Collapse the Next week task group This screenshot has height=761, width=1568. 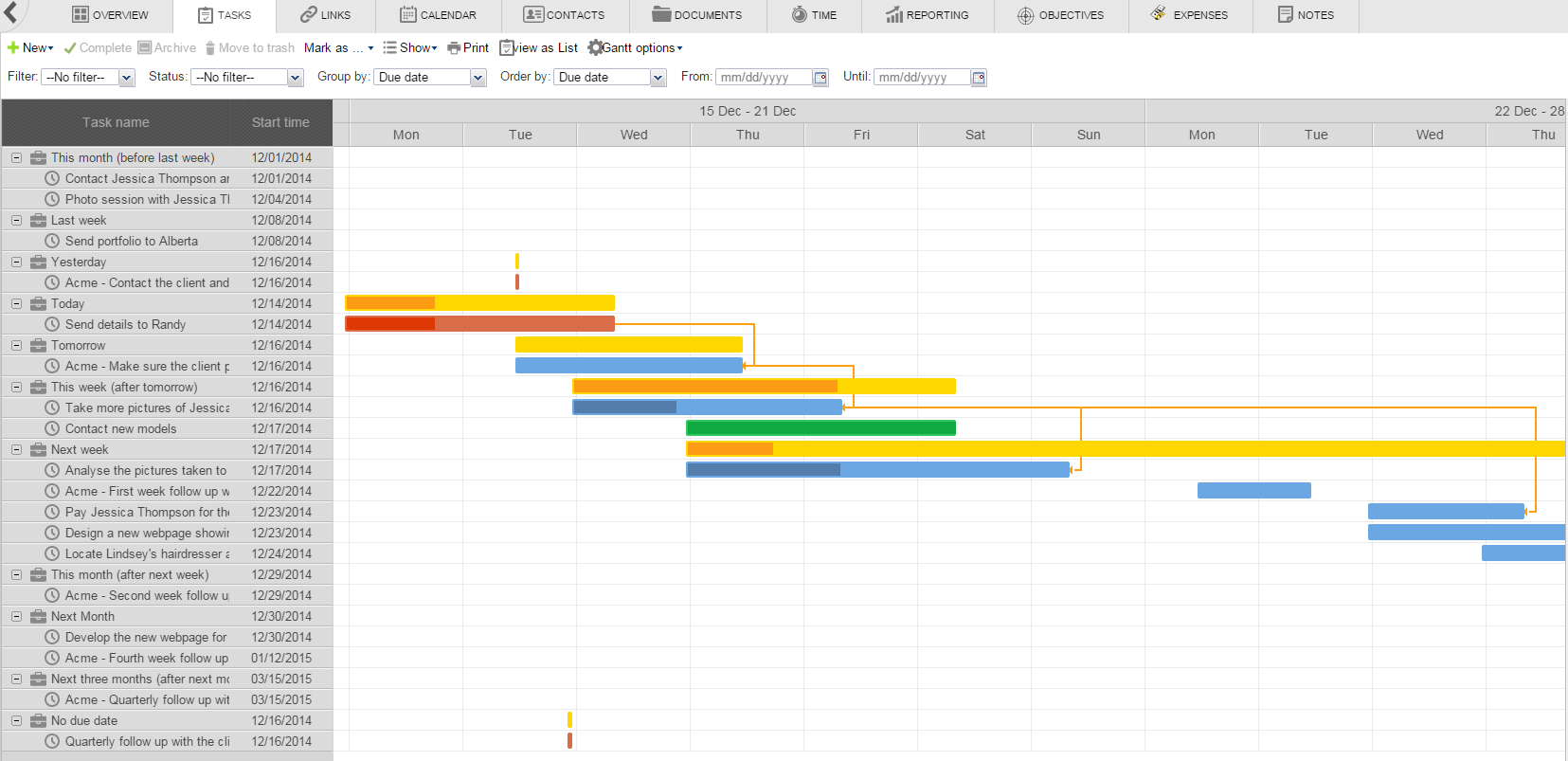click(x=16, y=449)
